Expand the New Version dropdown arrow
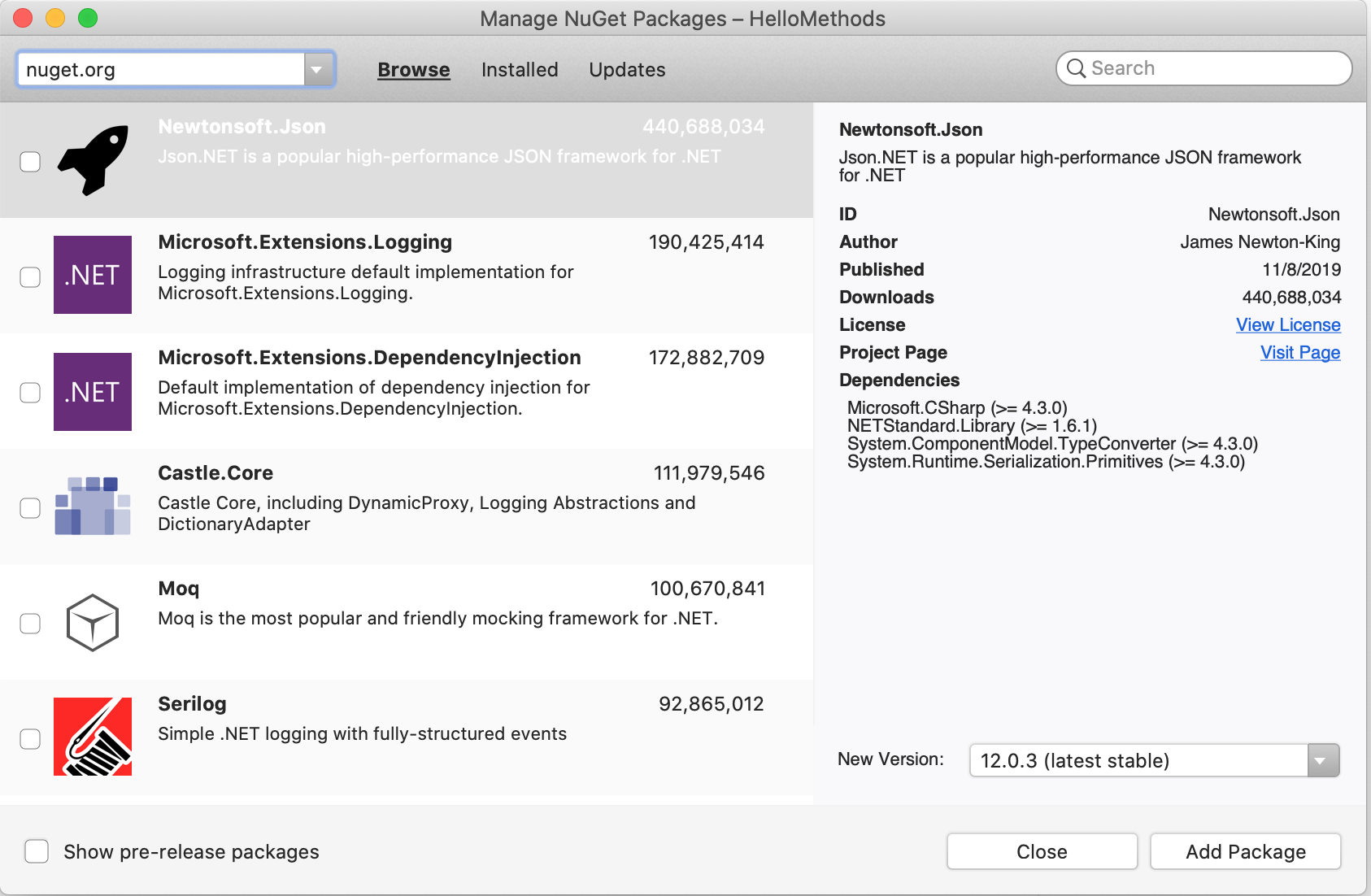 [1322, 761]
